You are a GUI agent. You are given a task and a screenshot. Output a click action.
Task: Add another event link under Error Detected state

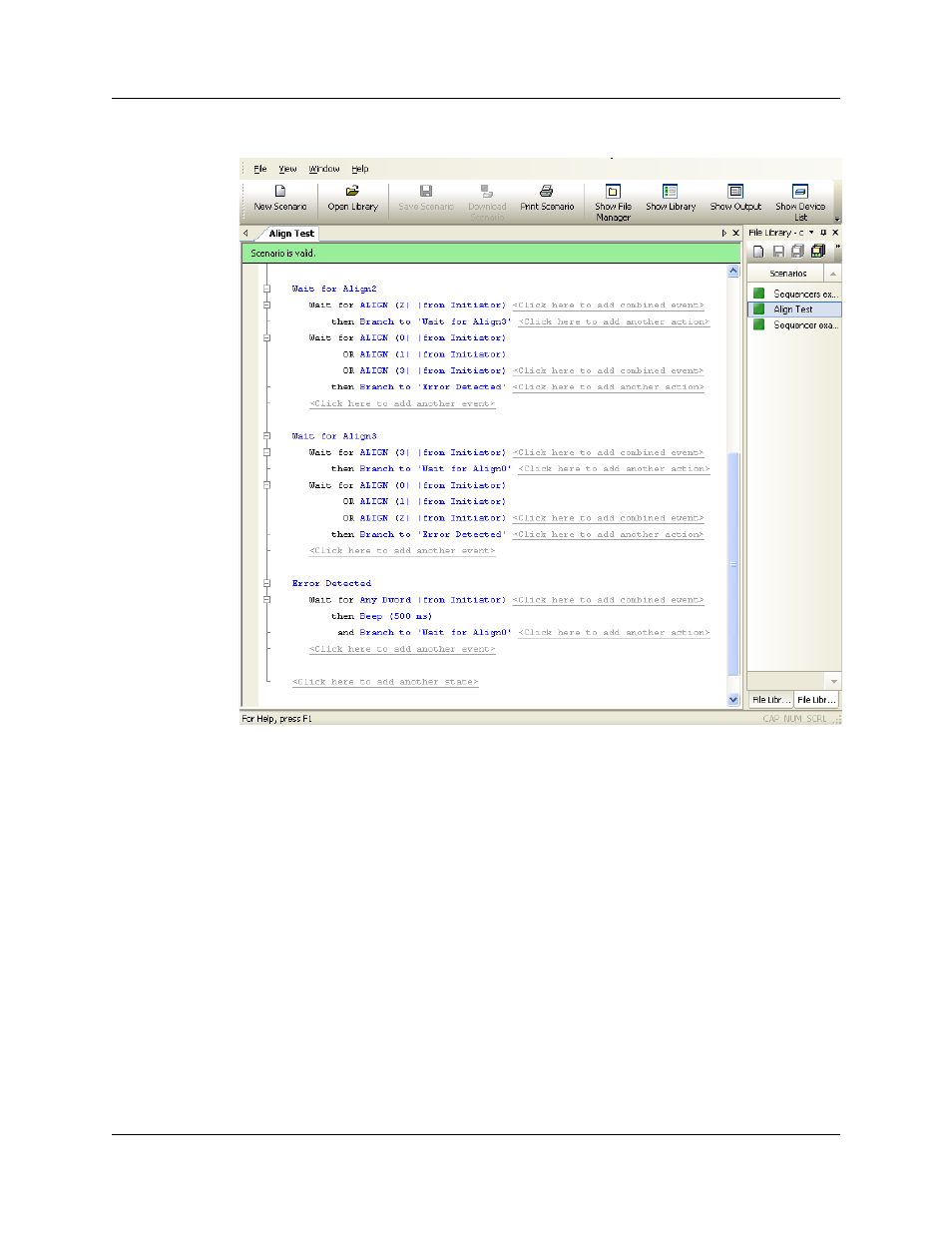click(x=402, y=649)
